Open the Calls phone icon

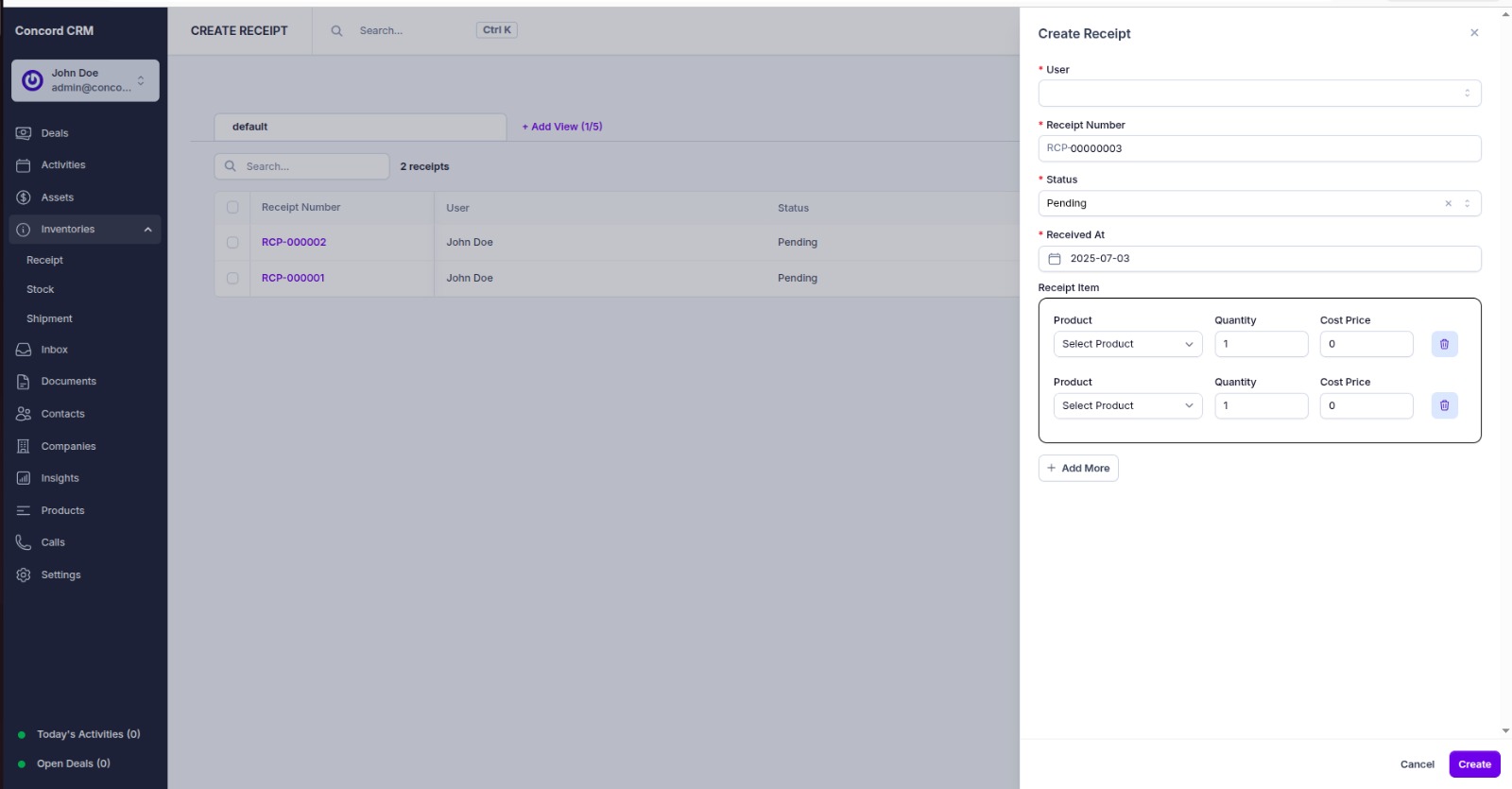[x=24, y=542]
